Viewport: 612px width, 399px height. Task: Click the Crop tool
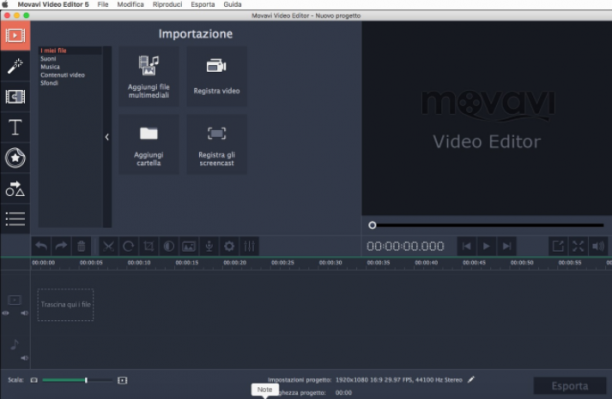click(149, 246)
